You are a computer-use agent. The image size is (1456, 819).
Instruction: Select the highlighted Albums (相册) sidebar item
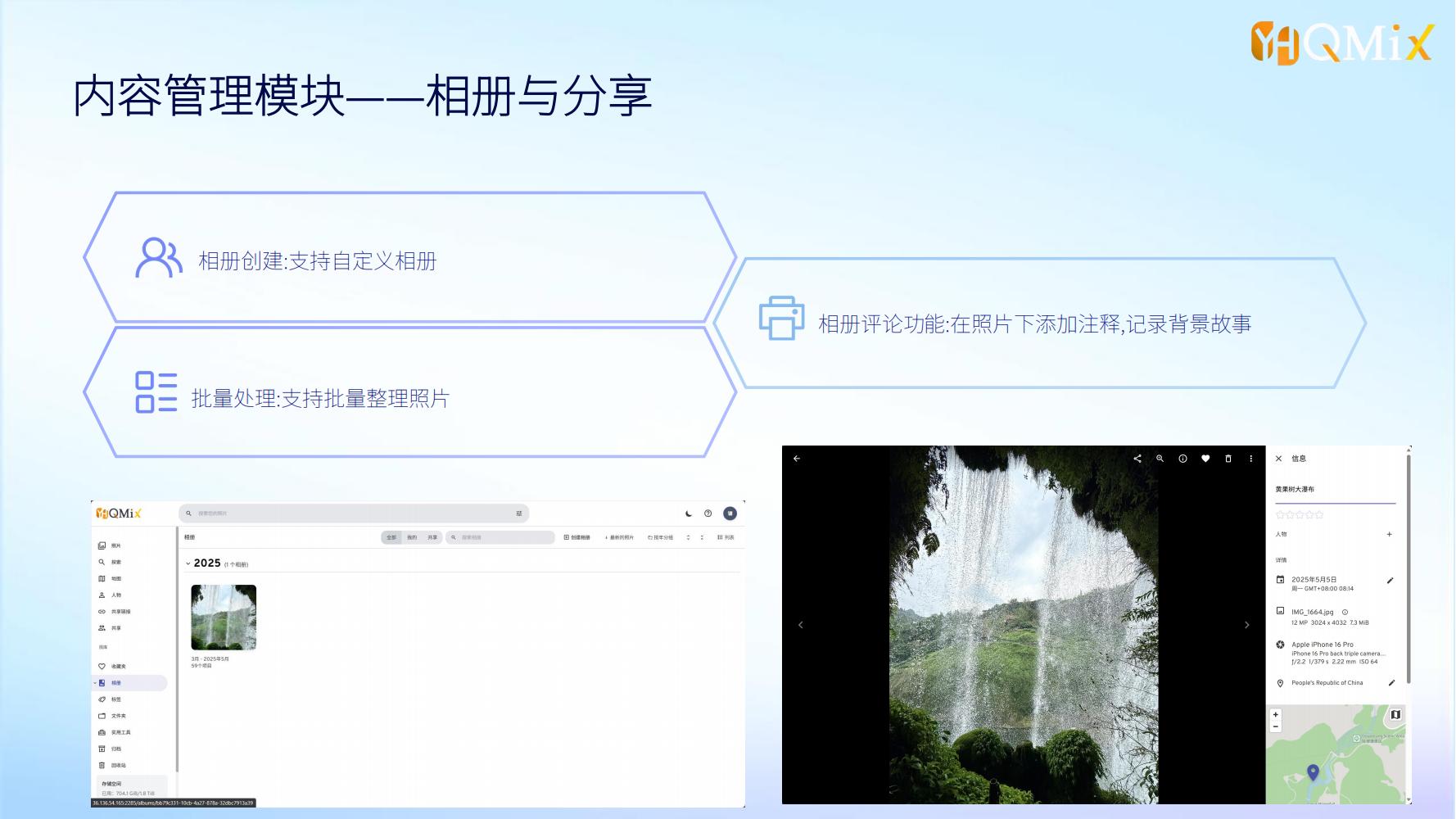coord(131,683)
